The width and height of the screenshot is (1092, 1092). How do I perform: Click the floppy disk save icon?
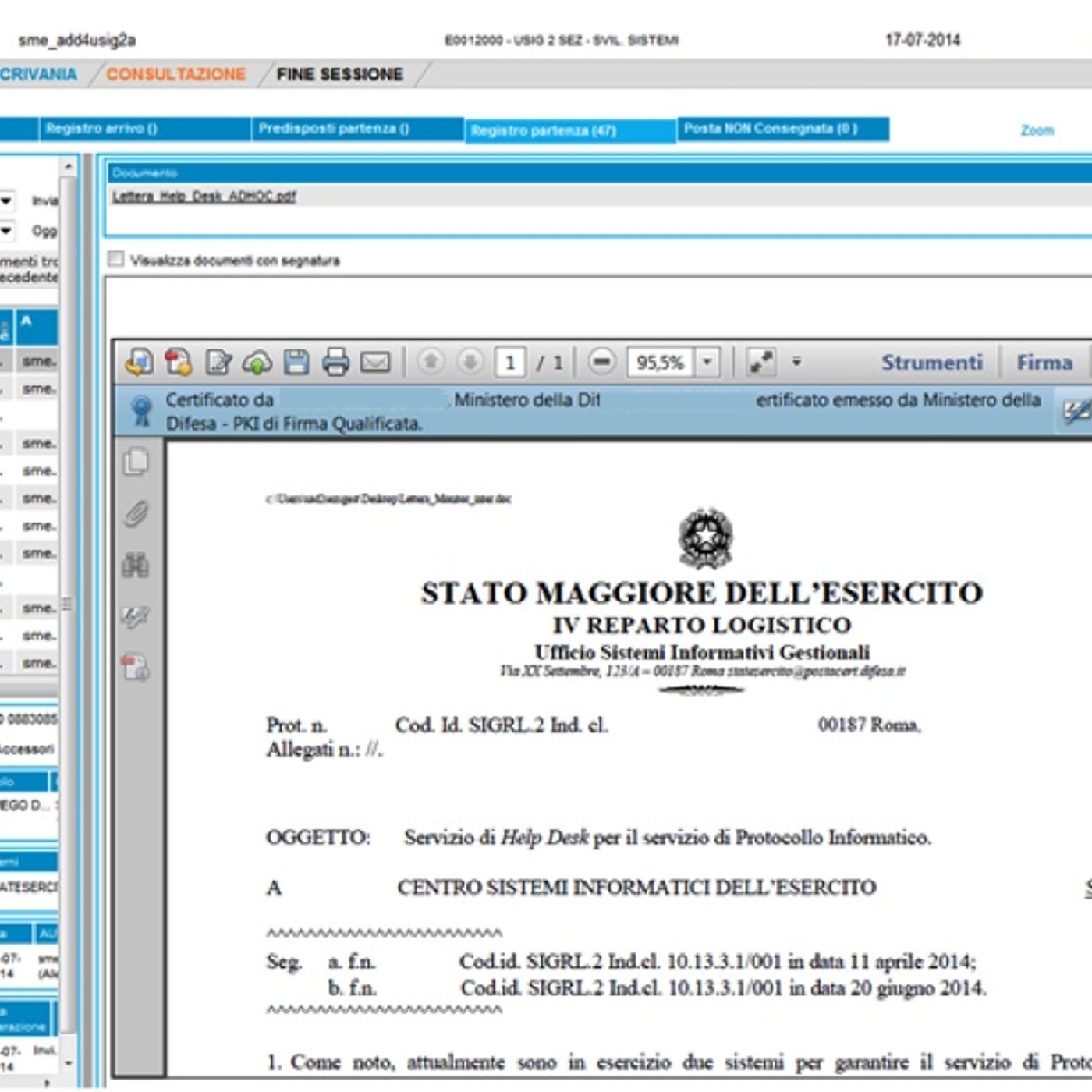pos(296,362)
